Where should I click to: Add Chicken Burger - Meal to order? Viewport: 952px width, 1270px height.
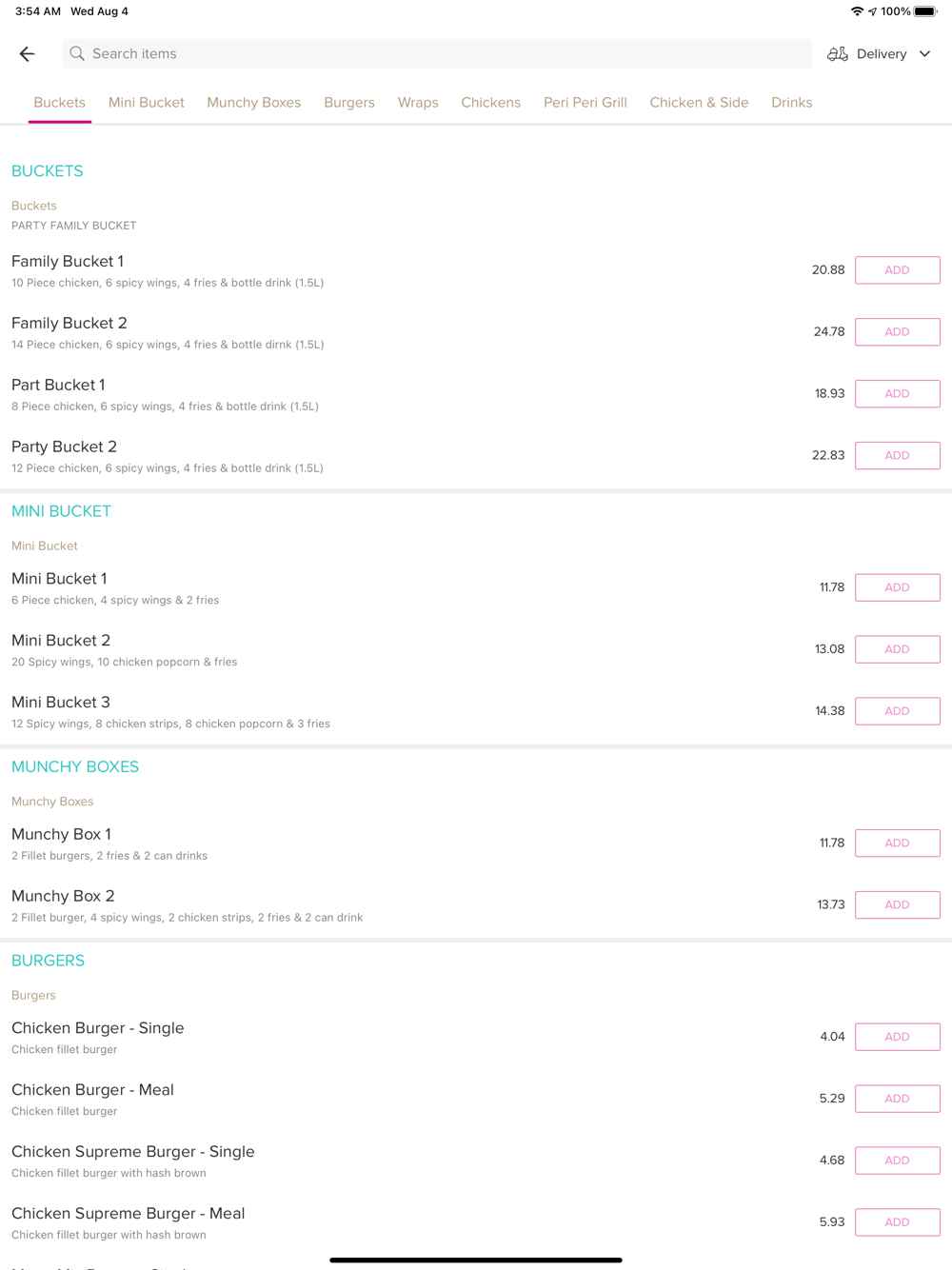click(898, 1099)
